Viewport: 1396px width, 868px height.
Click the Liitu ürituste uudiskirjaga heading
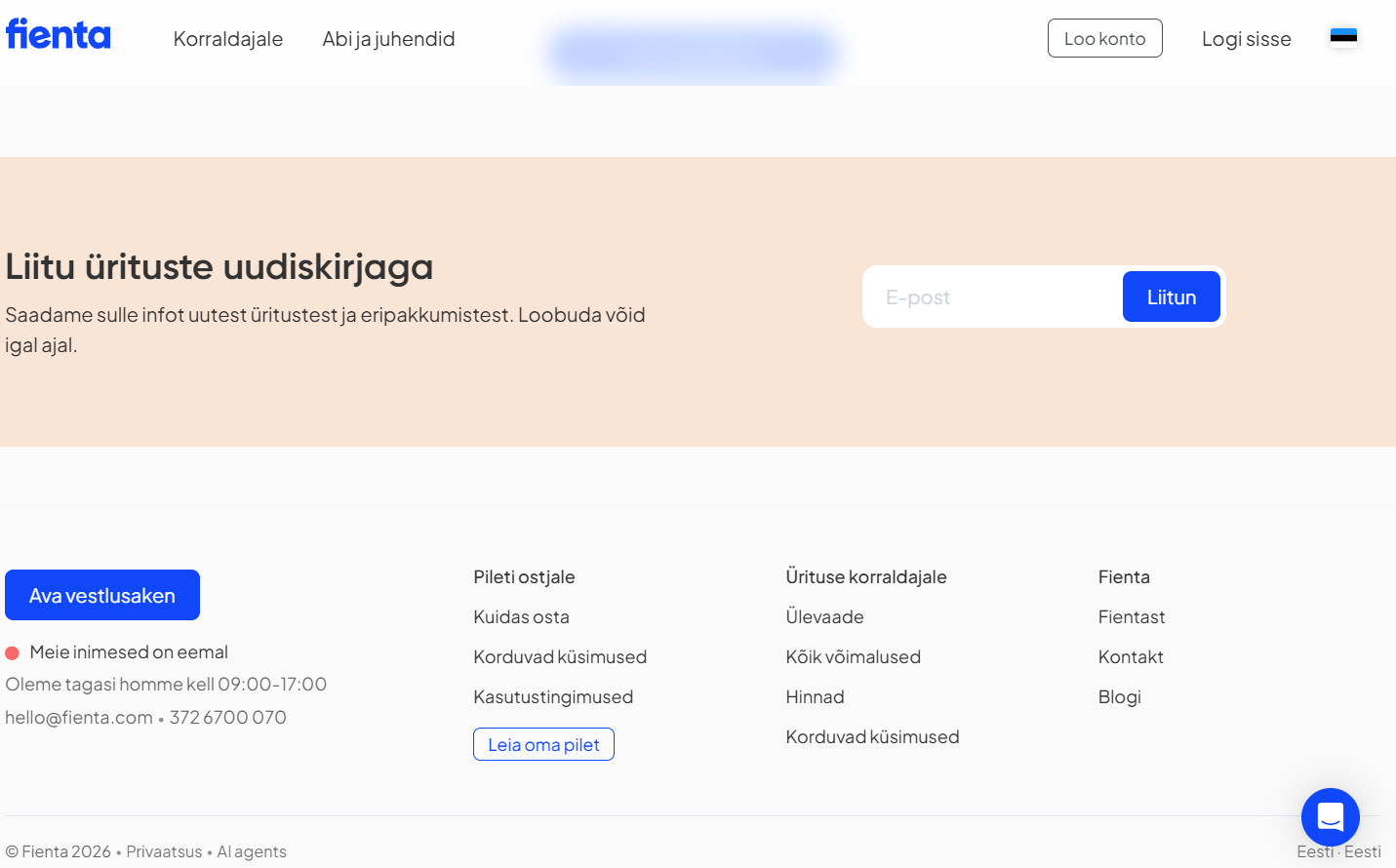(219, 266)
